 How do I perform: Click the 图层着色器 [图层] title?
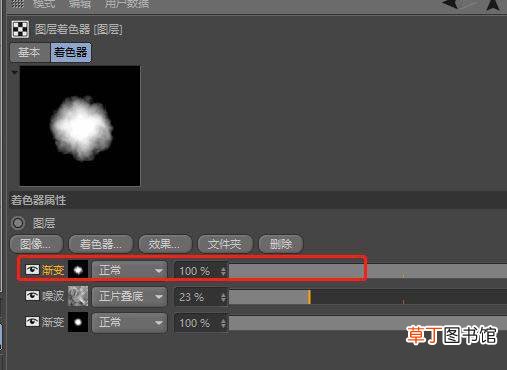(x=79, y=29)
